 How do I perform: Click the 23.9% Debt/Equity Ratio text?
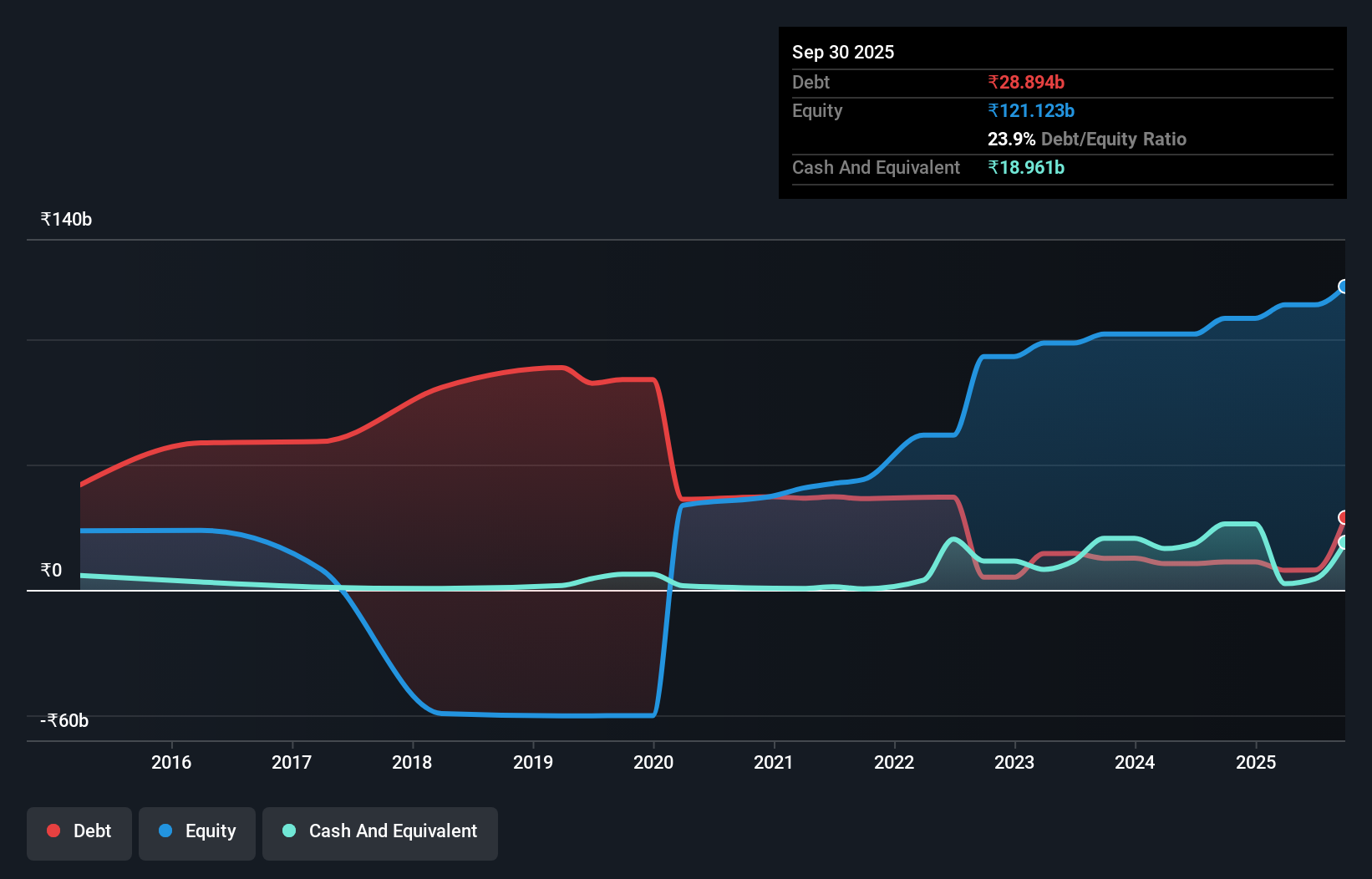(x=1087, y=139)
